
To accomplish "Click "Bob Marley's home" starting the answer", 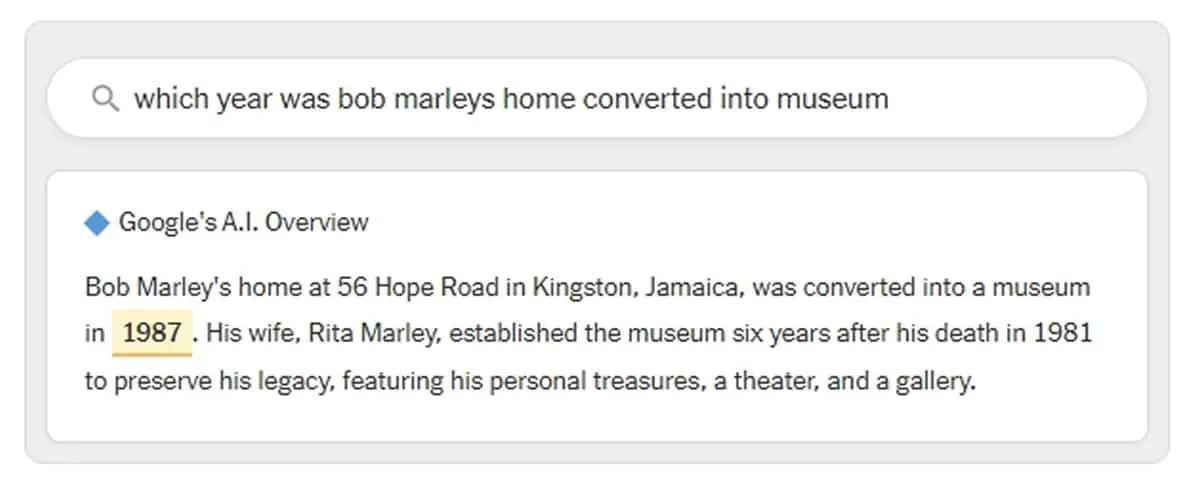I will 165,288.
